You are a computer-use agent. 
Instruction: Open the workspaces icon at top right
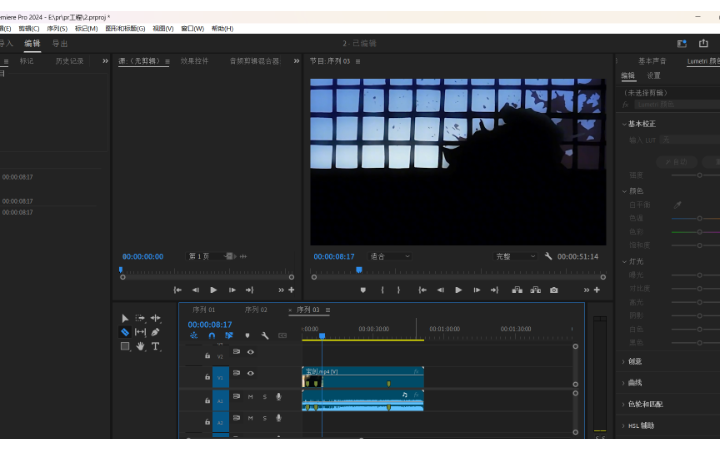coord(682,43)
